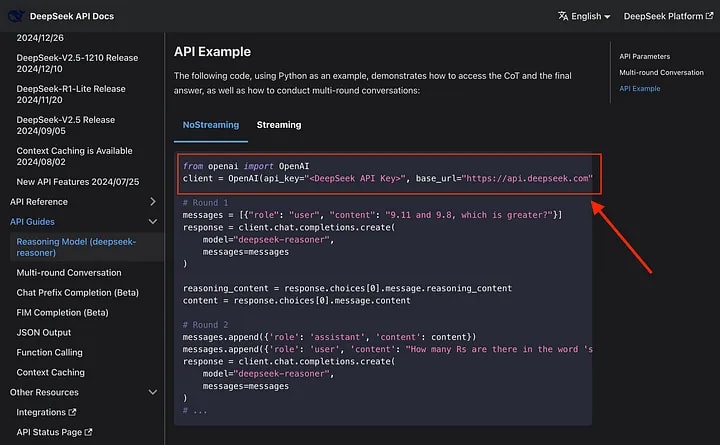Viewport: 720px width, 445px height.
Task: Click external link icon beside Integrations
Action: (72, 412)
